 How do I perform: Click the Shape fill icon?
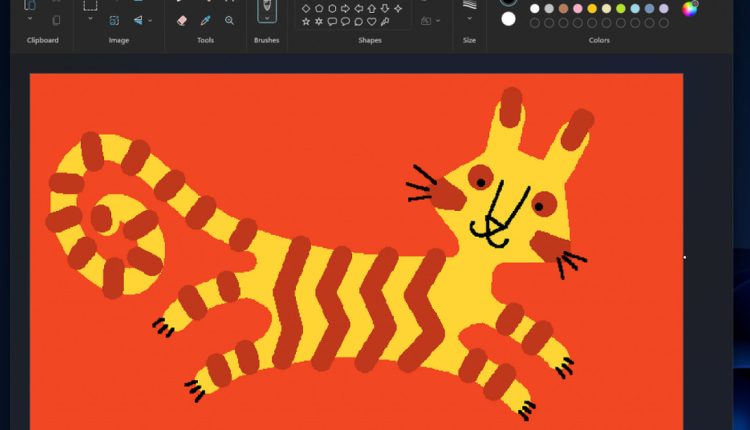[x=426, y=21]
